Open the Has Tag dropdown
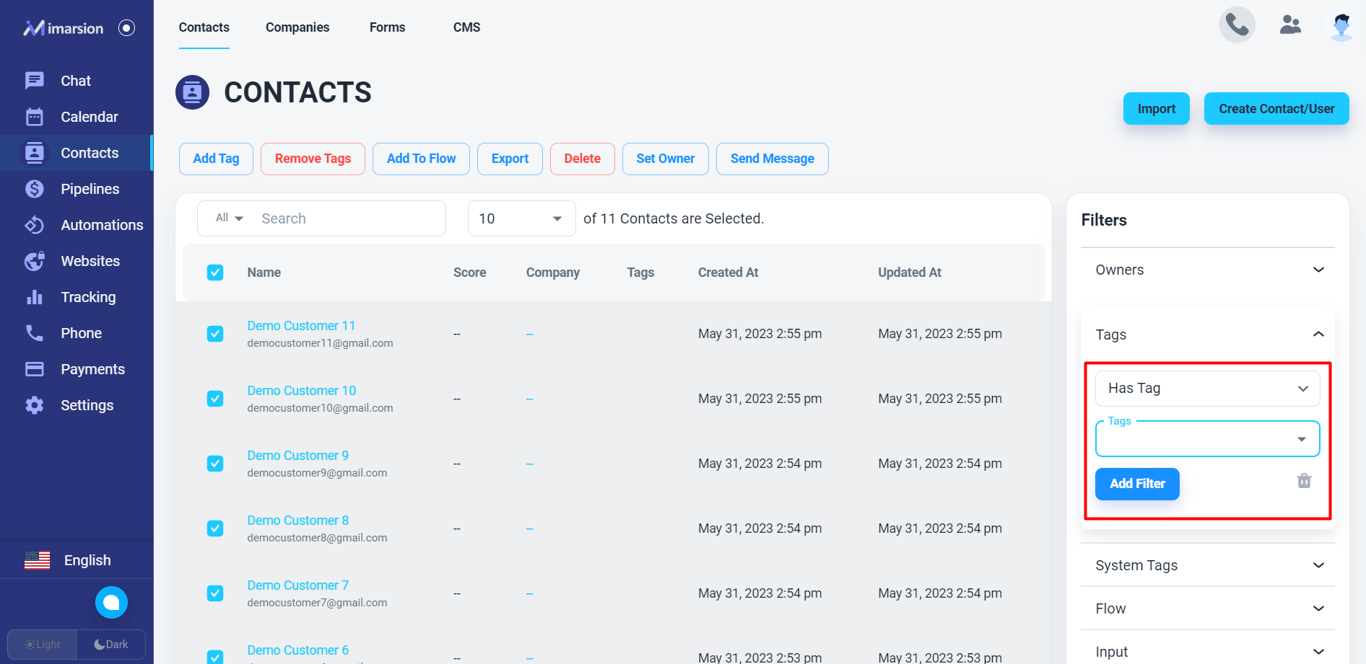 pos(1207,388)
